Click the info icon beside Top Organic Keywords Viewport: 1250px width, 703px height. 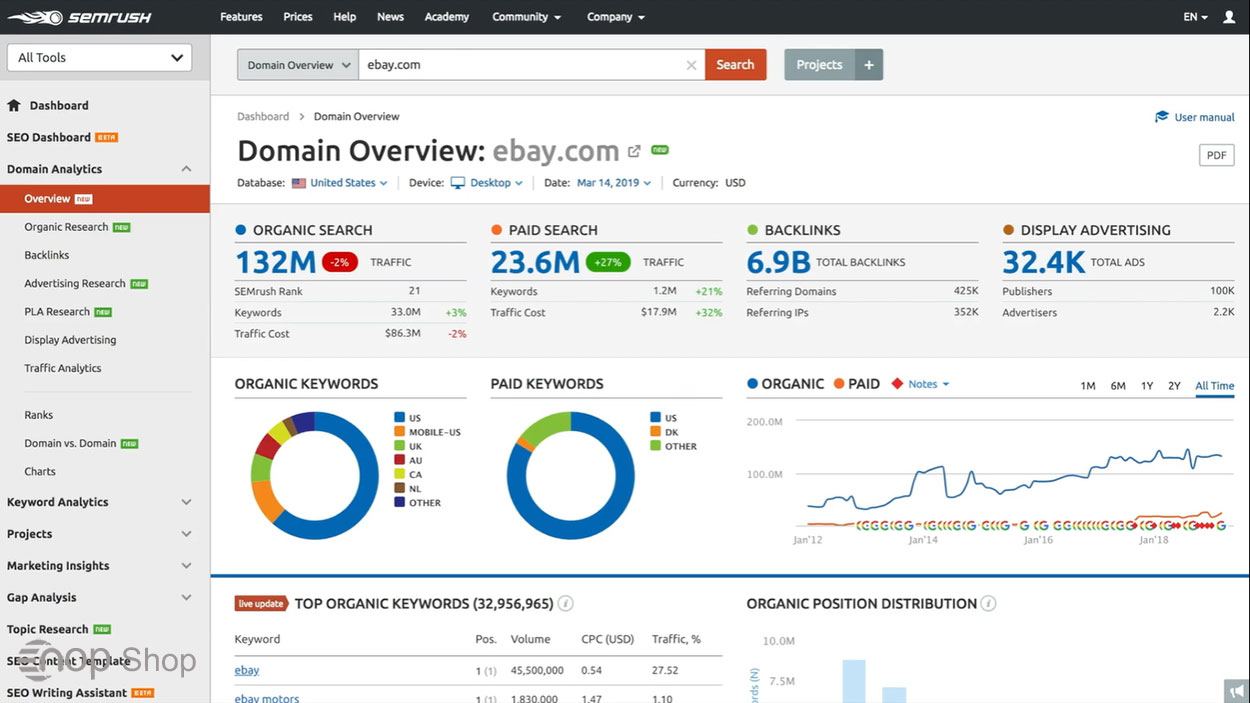pyautogui.click(x=565, y=604)
